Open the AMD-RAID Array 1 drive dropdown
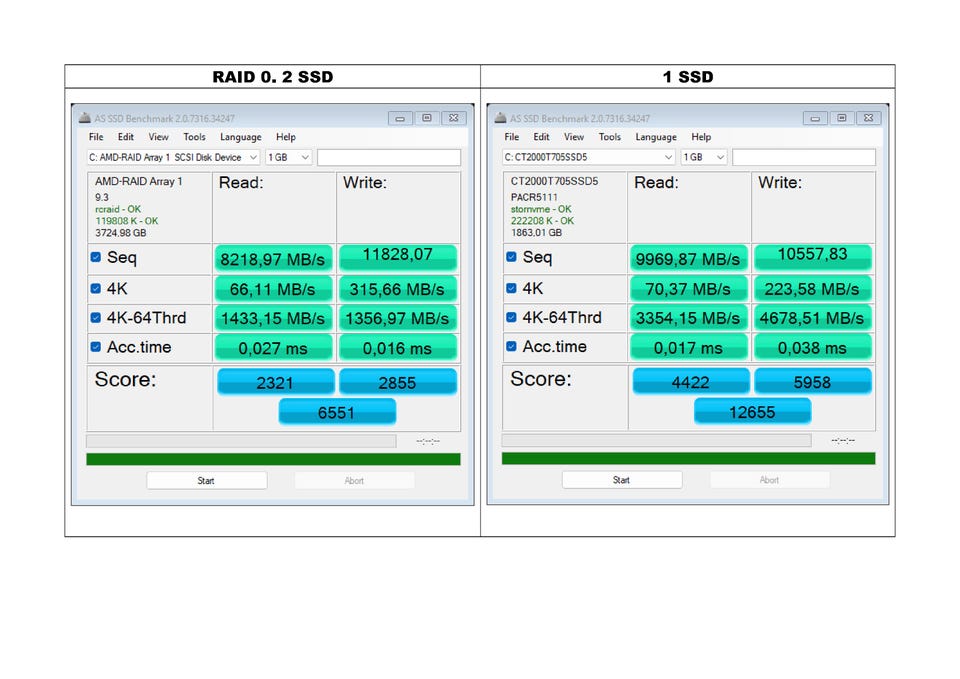This screenshot has height=679, width=960. 173,157
